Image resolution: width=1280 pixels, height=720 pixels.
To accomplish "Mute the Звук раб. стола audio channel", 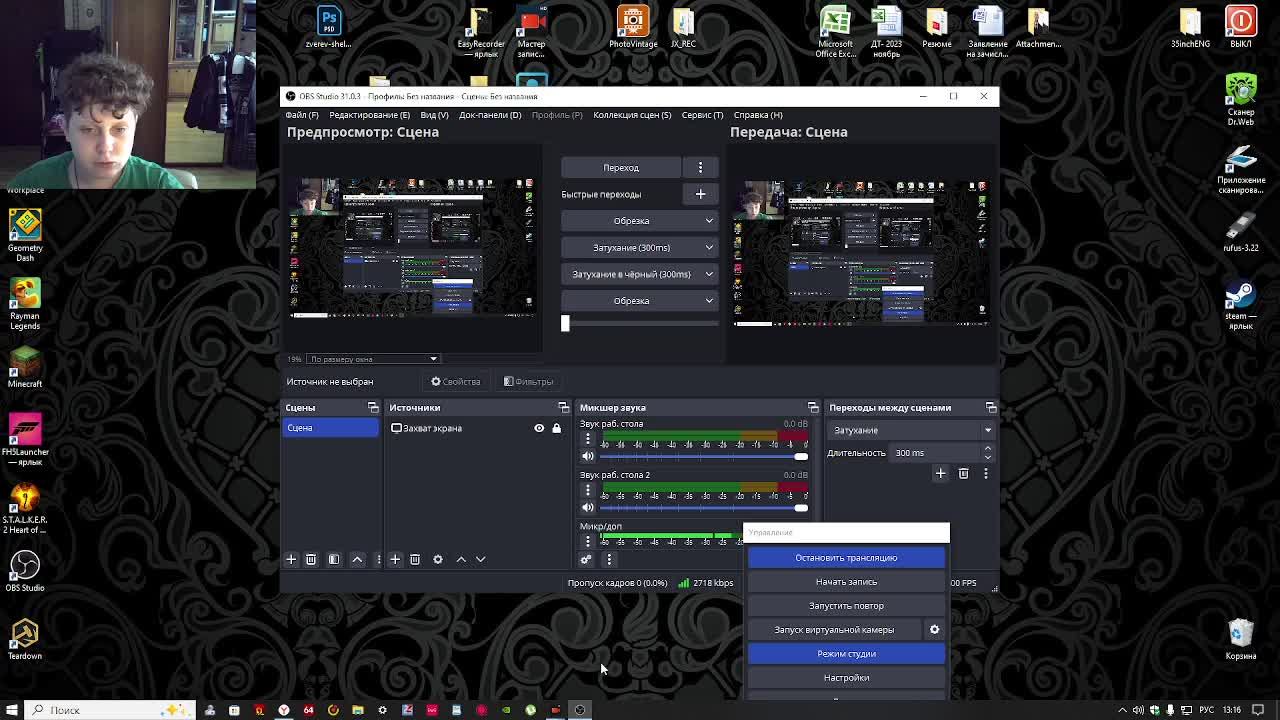I will click(x=588, y=456).
